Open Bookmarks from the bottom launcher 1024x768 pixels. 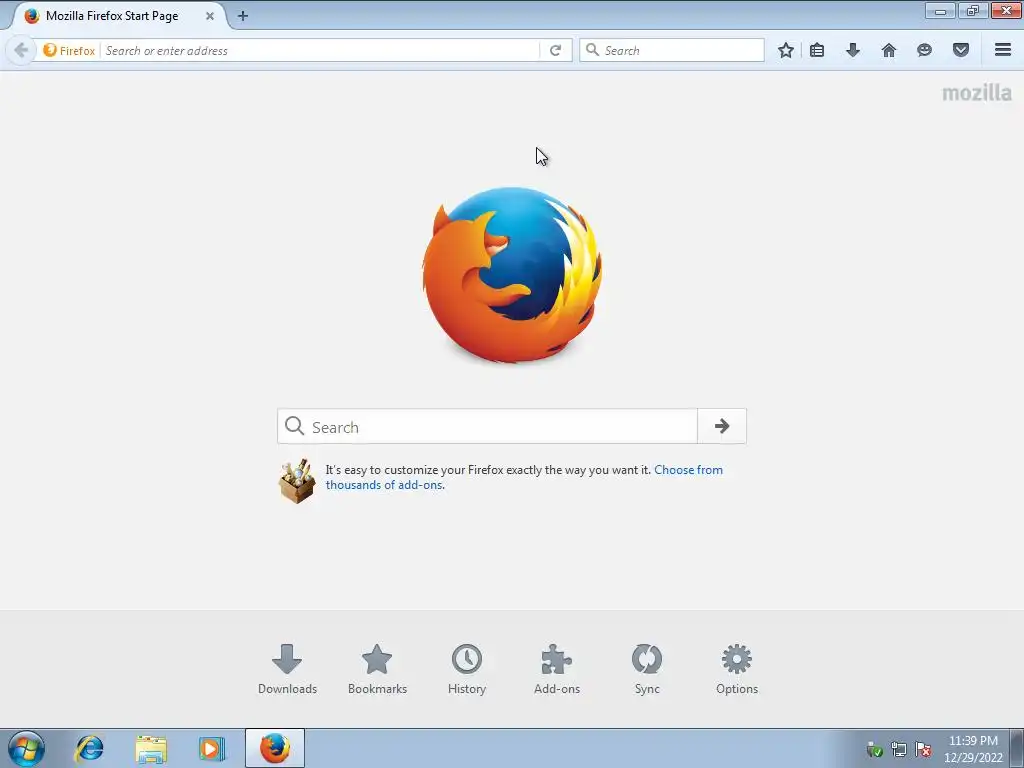coord(377,669)
